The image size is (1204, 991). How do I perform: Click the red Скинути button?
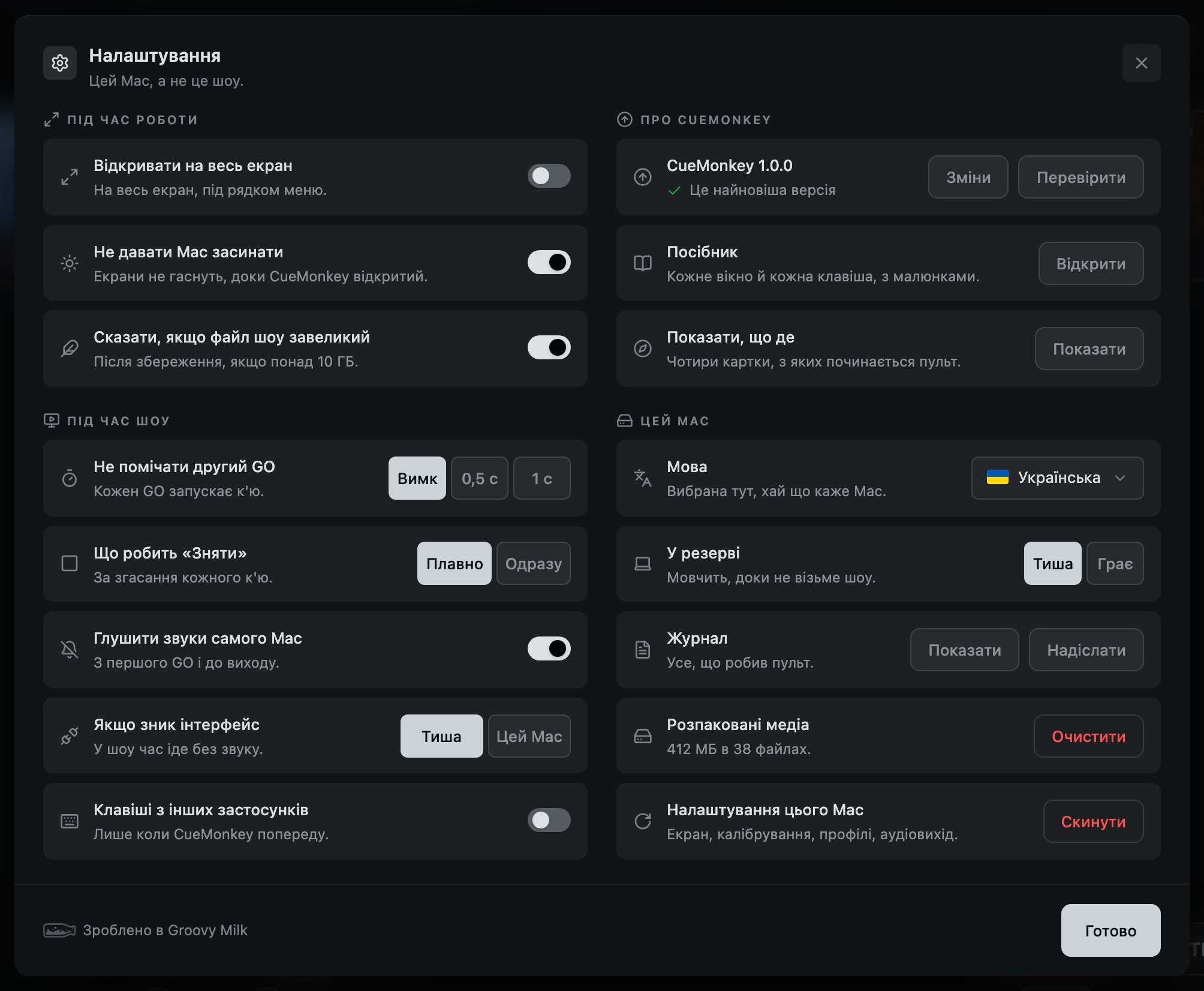coord(1093,821)
